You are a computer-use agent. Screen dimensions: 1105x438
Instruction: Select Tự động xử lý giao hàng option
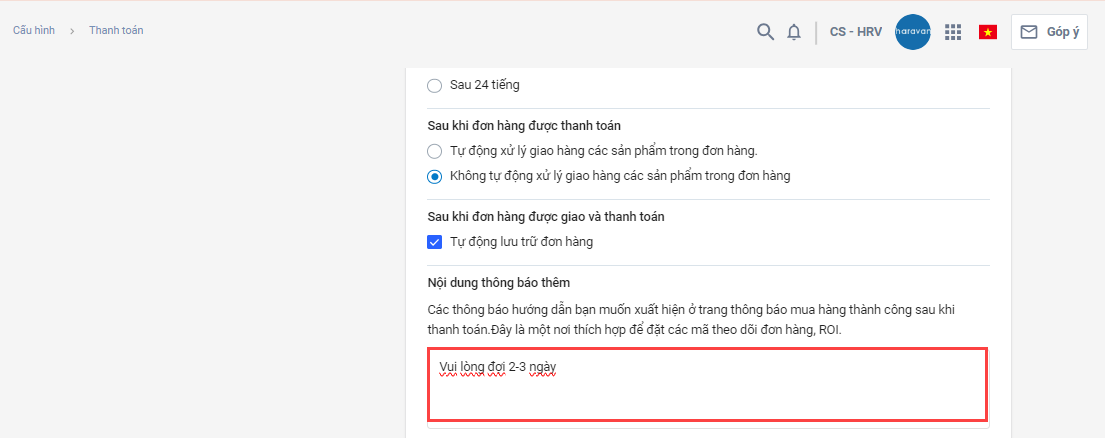435,151
